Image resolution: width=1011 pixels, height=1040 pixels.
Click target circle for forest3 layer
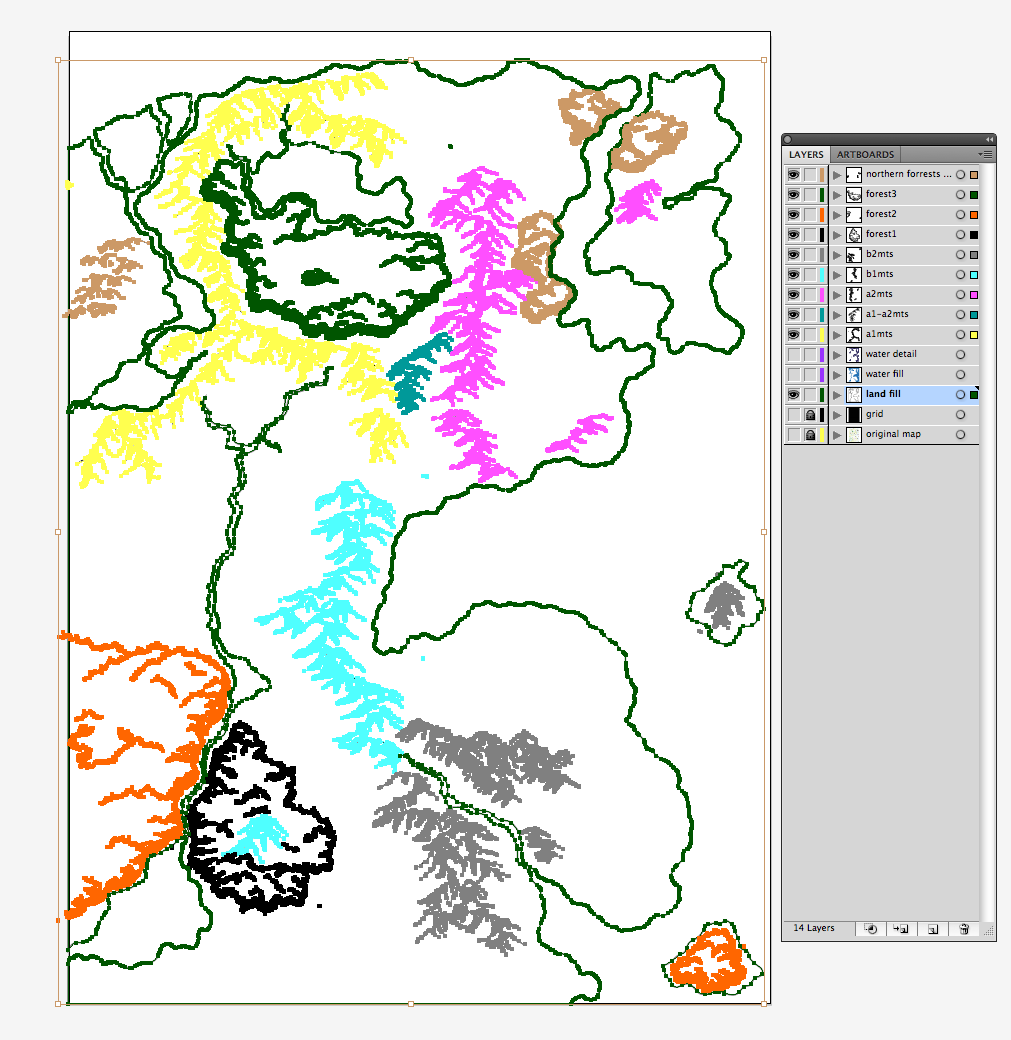click(960, 194)
